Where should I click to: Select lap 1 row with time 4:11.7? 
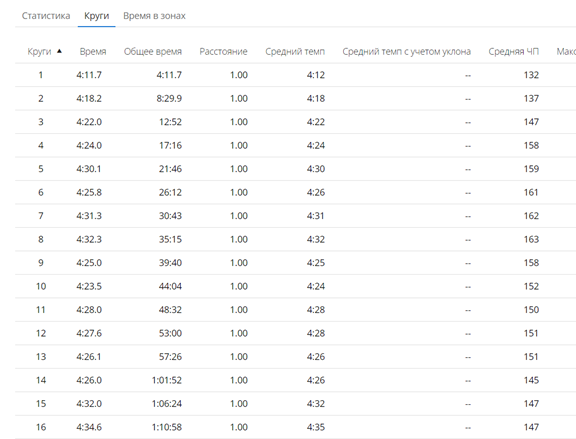pyautogui.click(x=295, y=75)
